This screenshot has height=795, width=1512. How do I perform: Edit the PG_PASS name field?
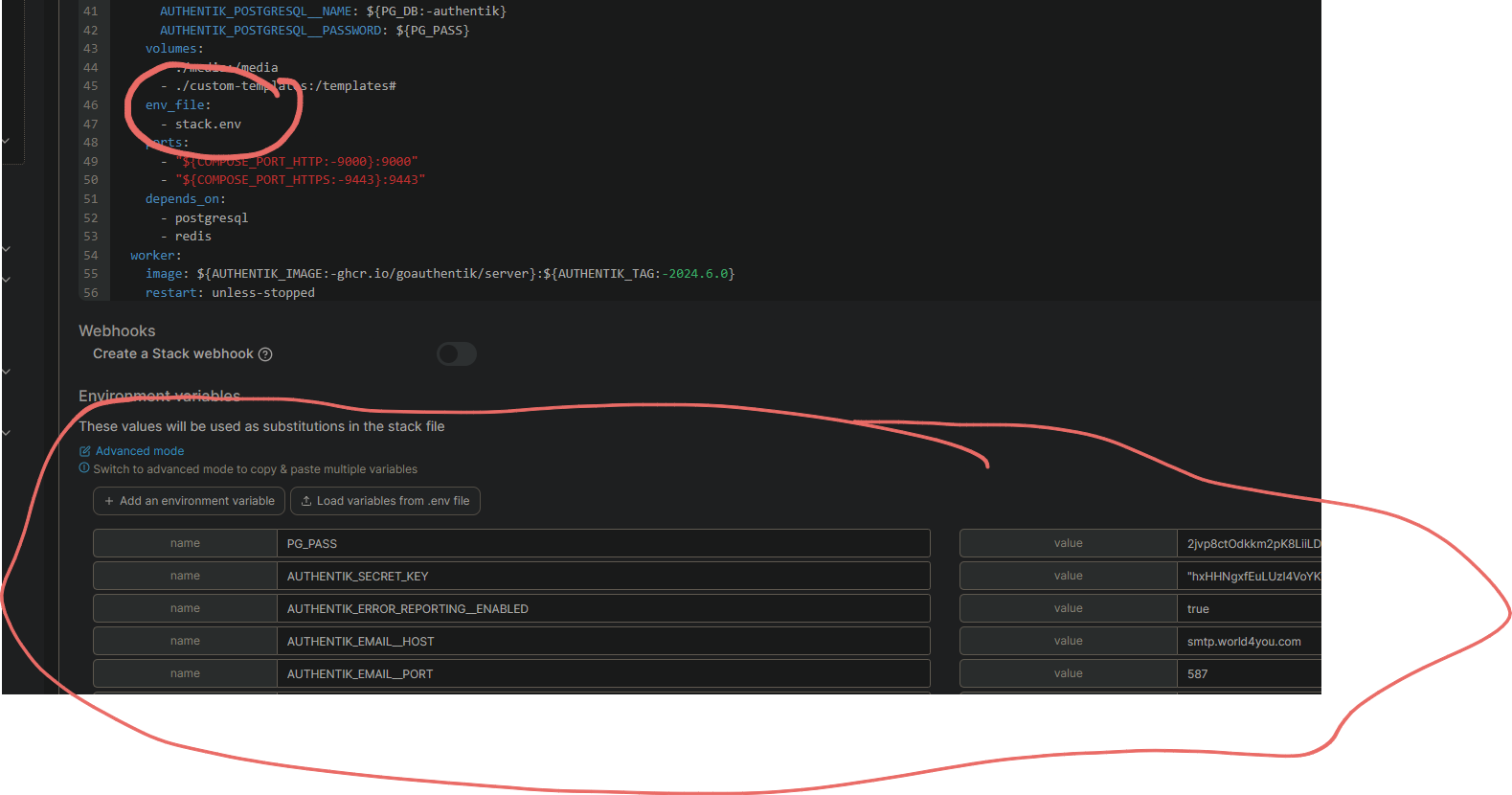[x=603, y=543]
